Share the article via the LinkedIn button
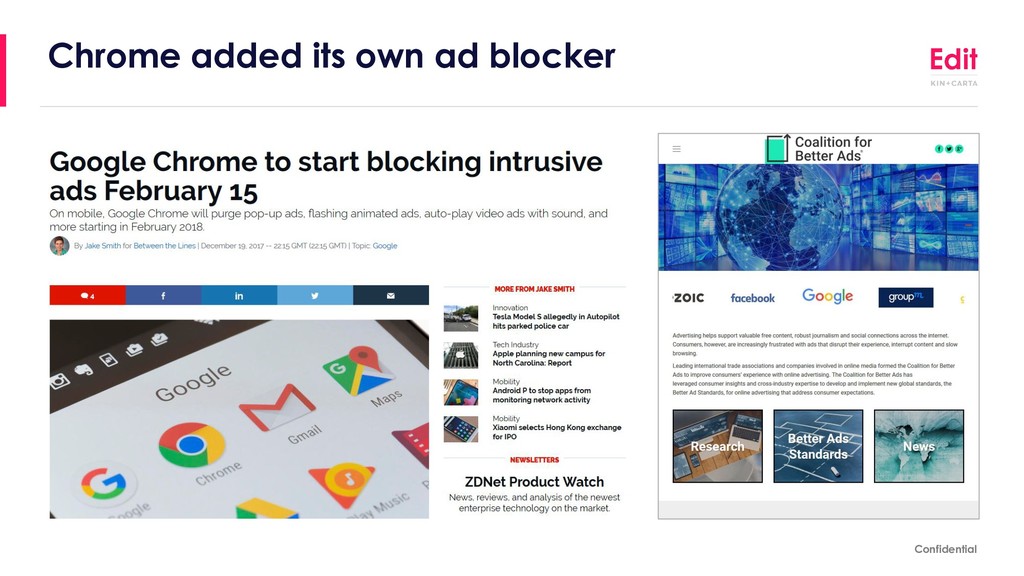 [x=239, y=295]
